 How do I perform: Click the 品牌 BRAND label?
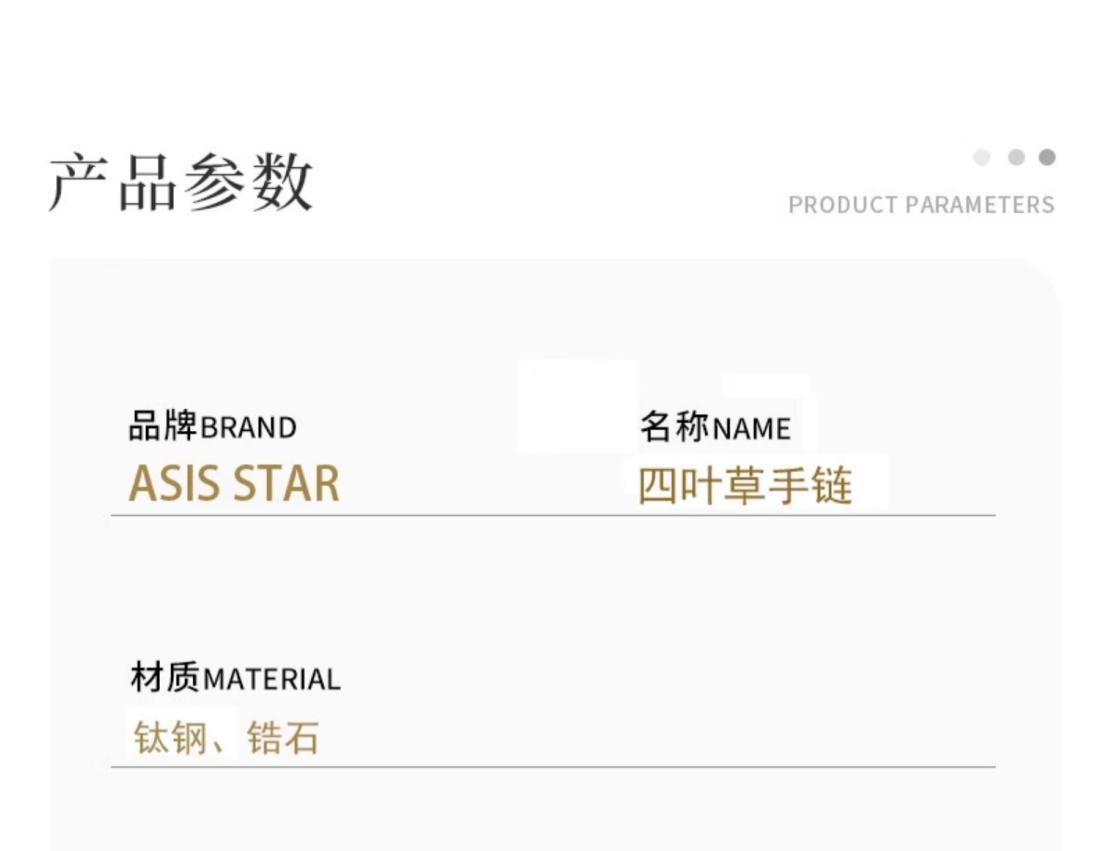[213, 427]
